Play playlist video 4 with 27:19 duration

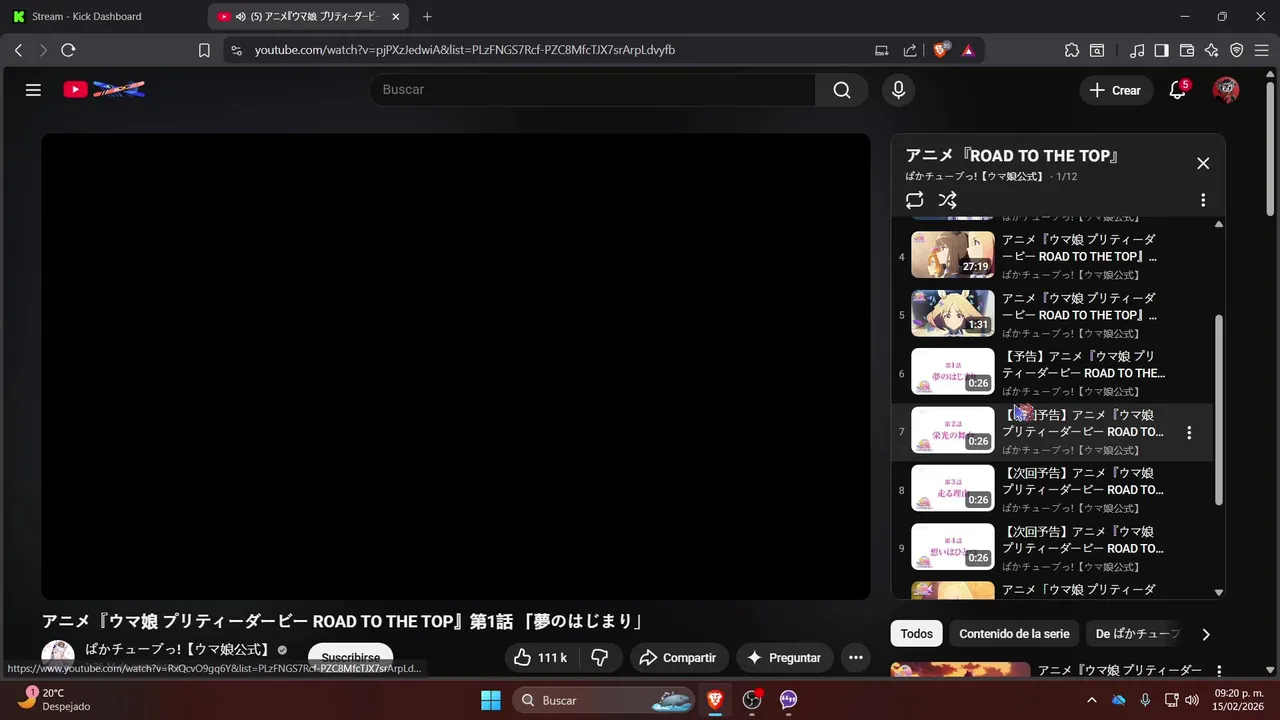(x=953, y=255)
